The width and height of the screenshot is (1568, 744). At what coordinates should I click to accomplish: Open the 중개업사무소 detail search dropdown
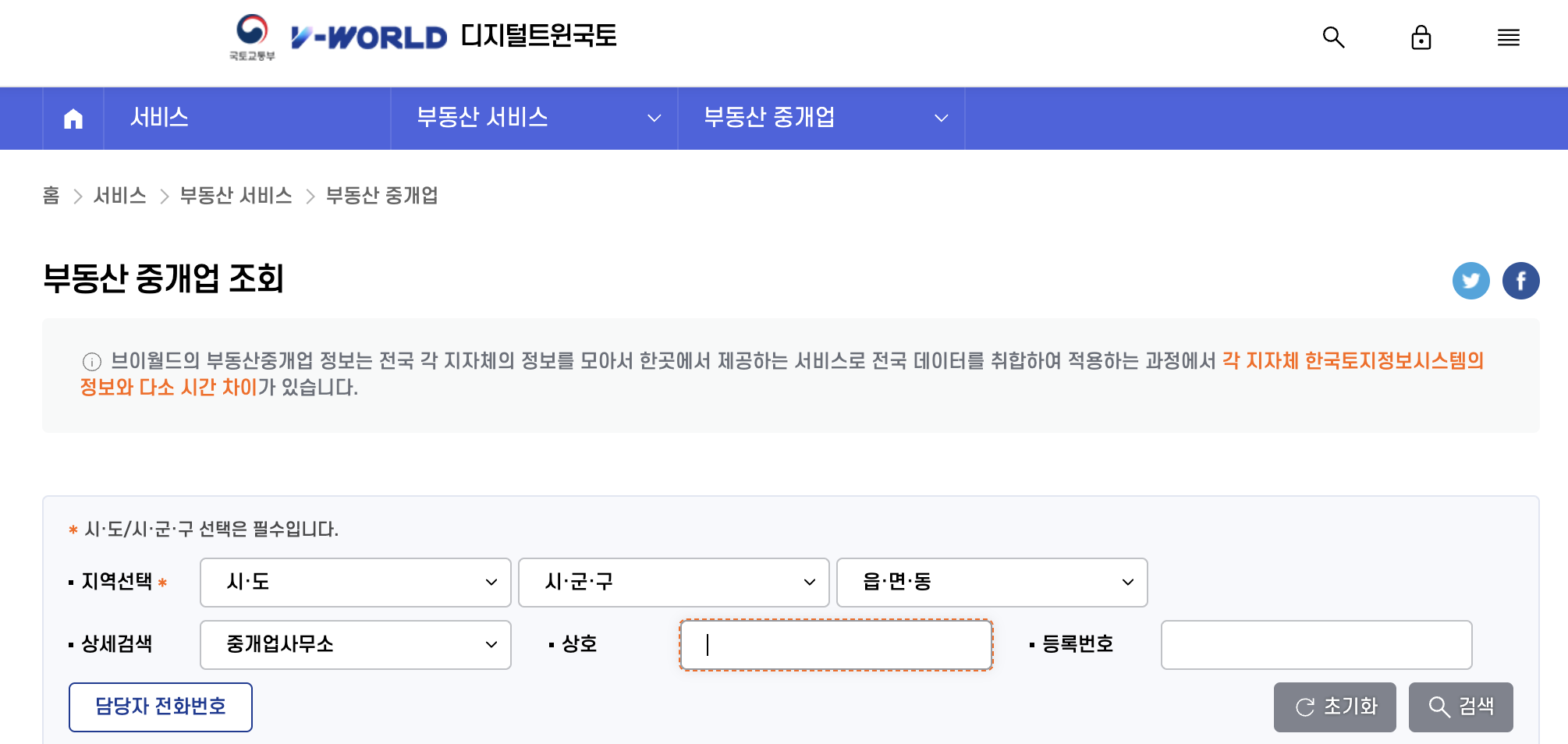click(356, 645)
